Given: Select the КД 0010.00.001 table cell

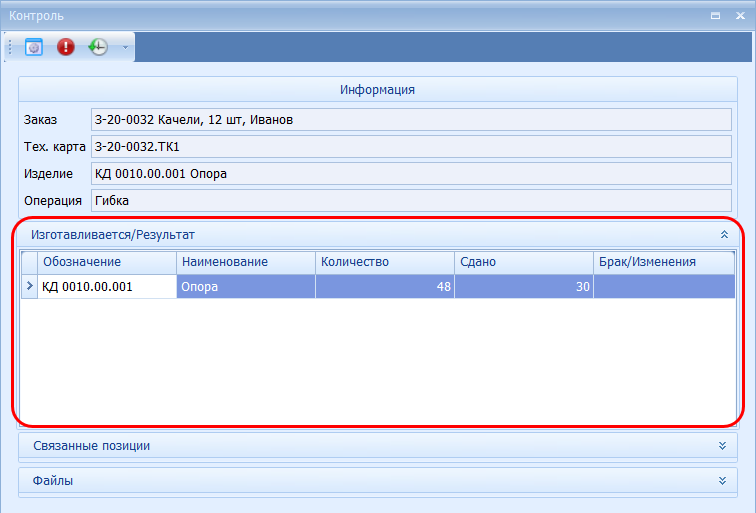Looking at the screenshot, I should [107, 287].
